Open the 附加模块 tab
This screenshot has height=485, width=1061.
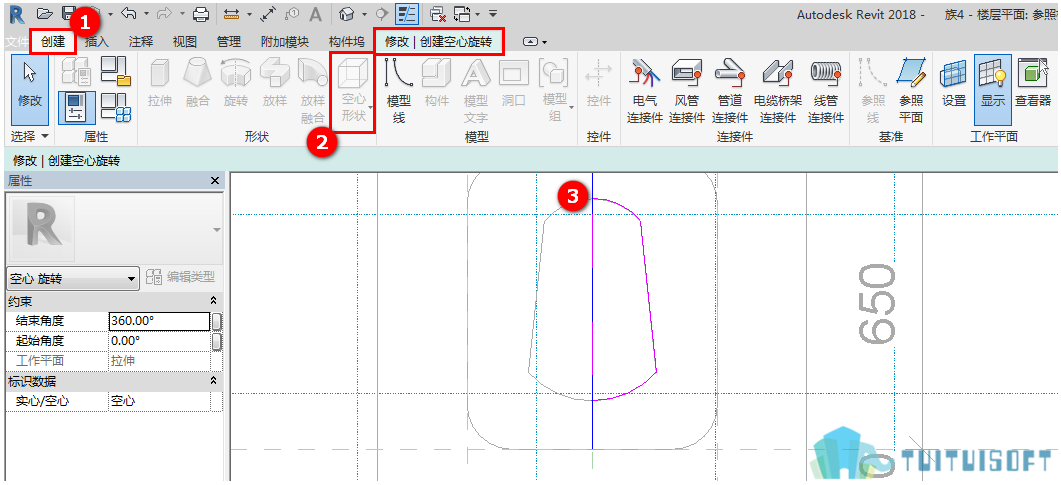tap(285, 42)
